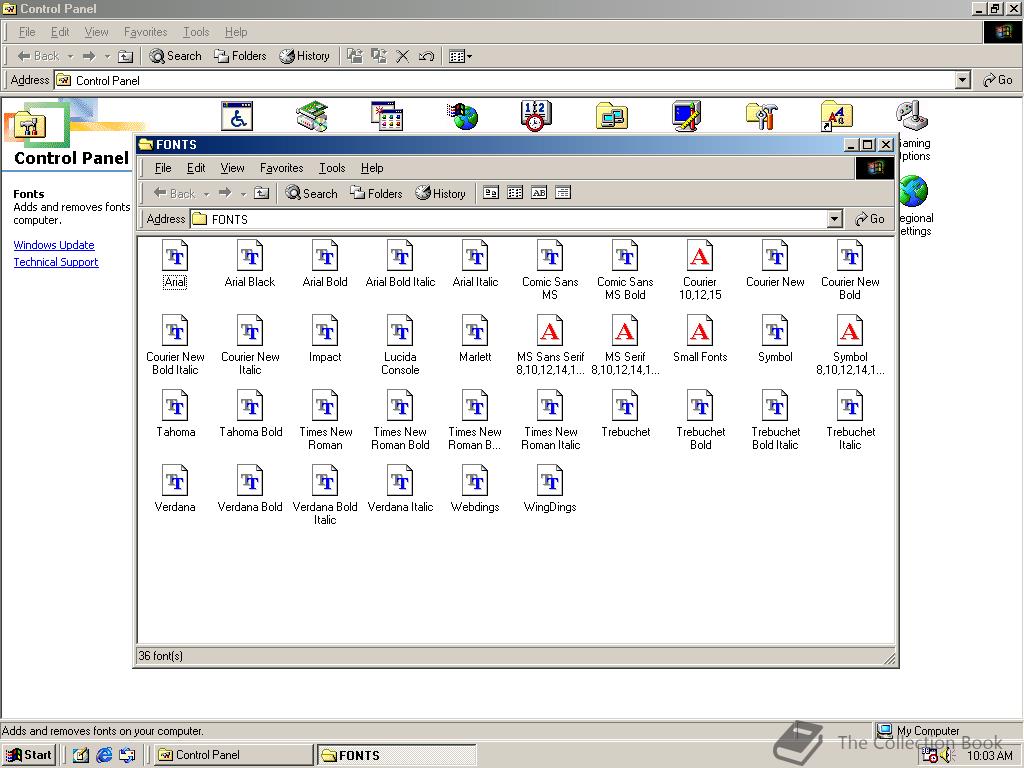Open Date/Time icon in Control Panel

pyautogui.click(x=536, y=116)
